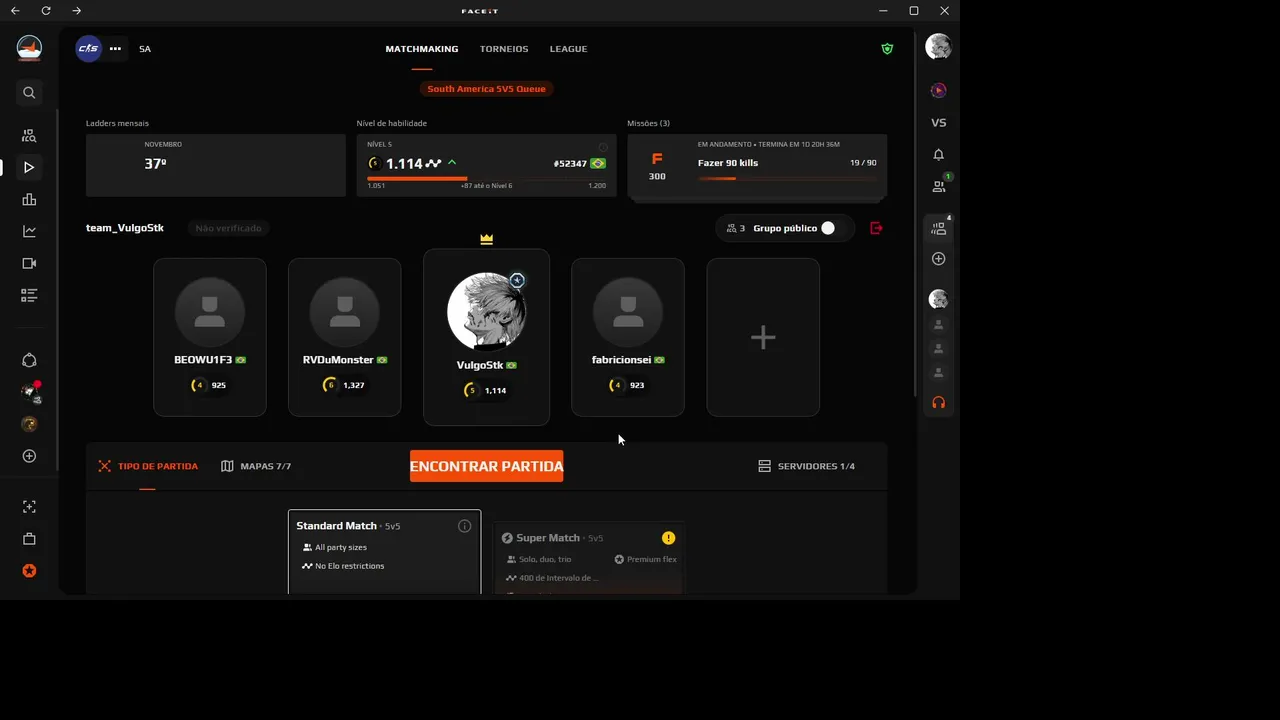Open notifications bell icon

(938, 155)
